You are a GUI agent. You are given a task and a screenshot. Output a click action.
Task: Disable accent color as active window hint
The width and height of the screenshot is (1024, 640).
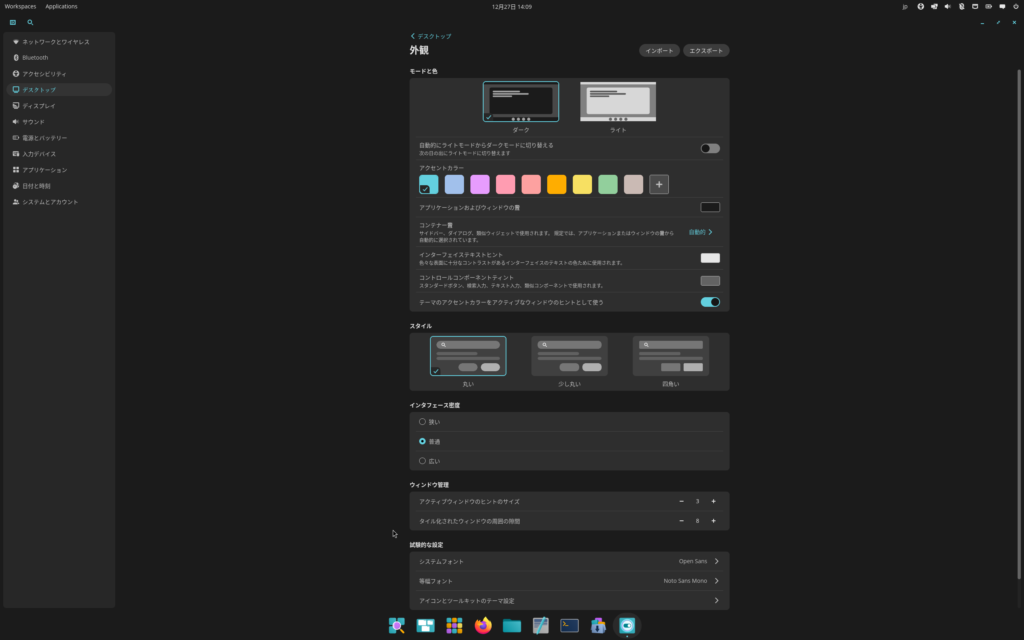710,302
